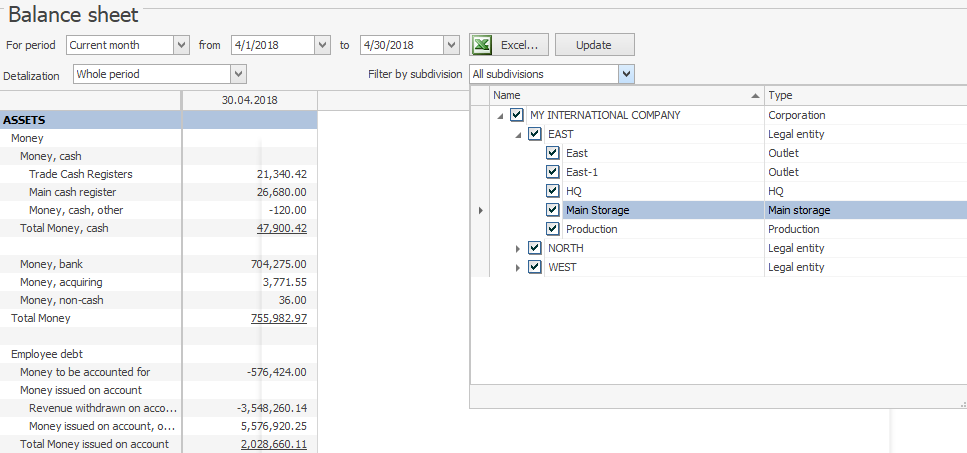Collapse the EAST legal entity node

point(518,134)
